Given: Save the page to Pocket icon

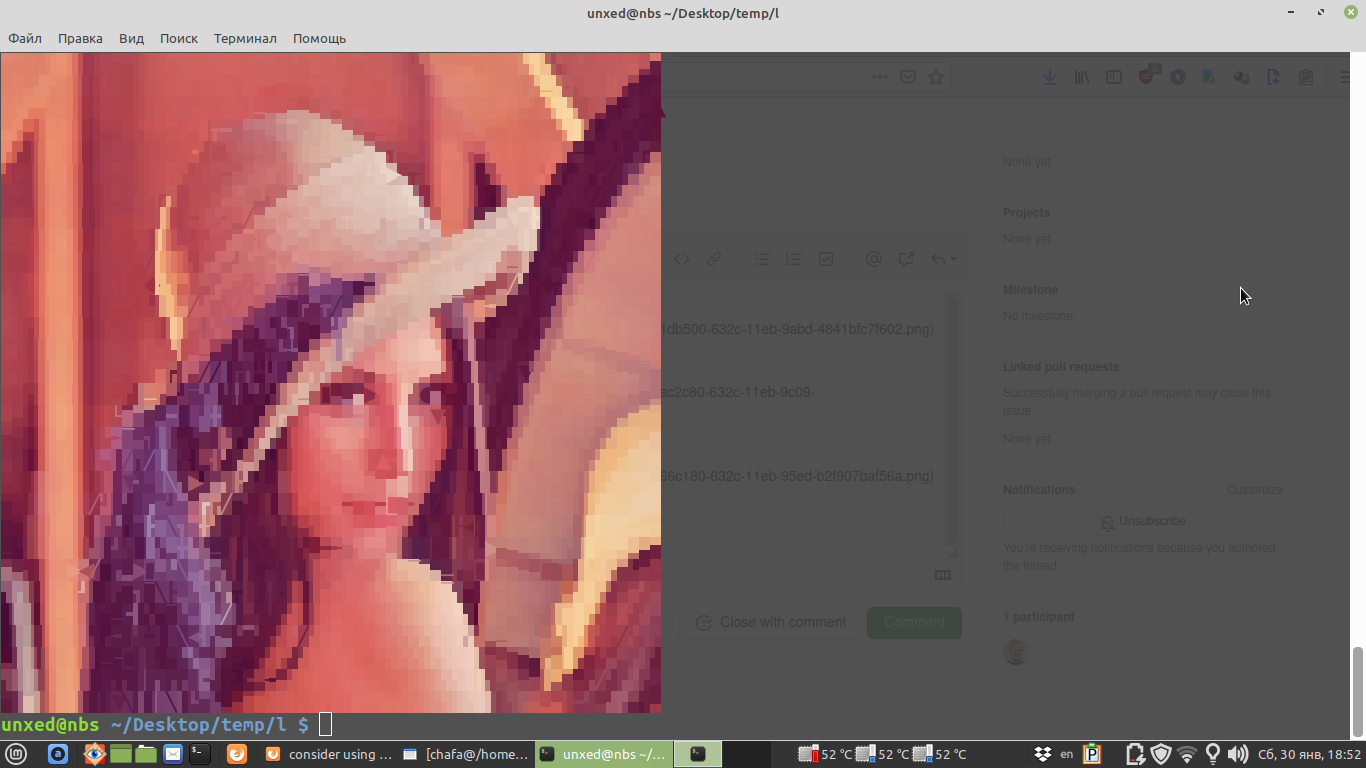Looking at the screenshot, I should [908, 77].
